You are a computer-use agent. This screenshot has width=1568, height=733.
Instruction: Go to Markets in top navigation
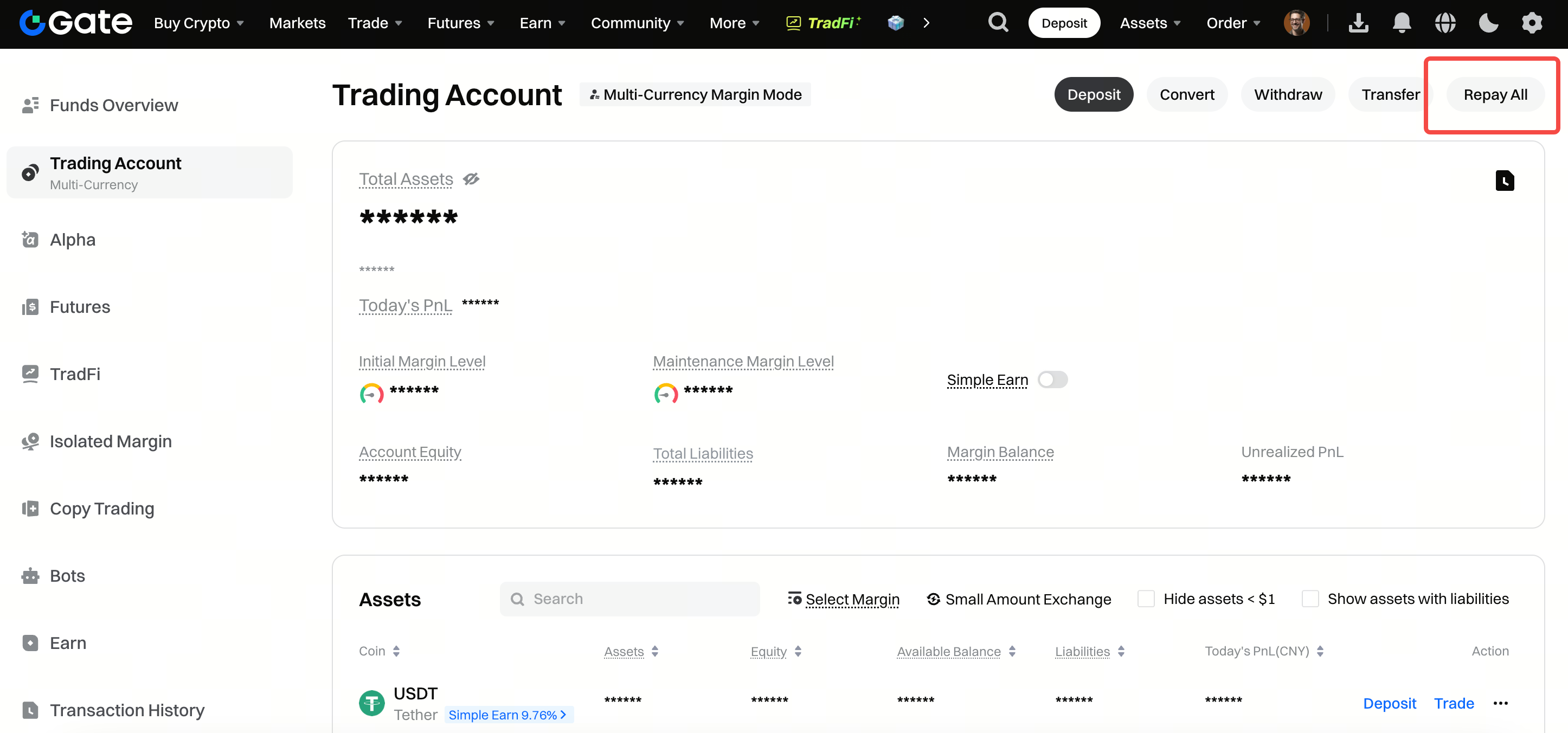(x=297, y=23)
